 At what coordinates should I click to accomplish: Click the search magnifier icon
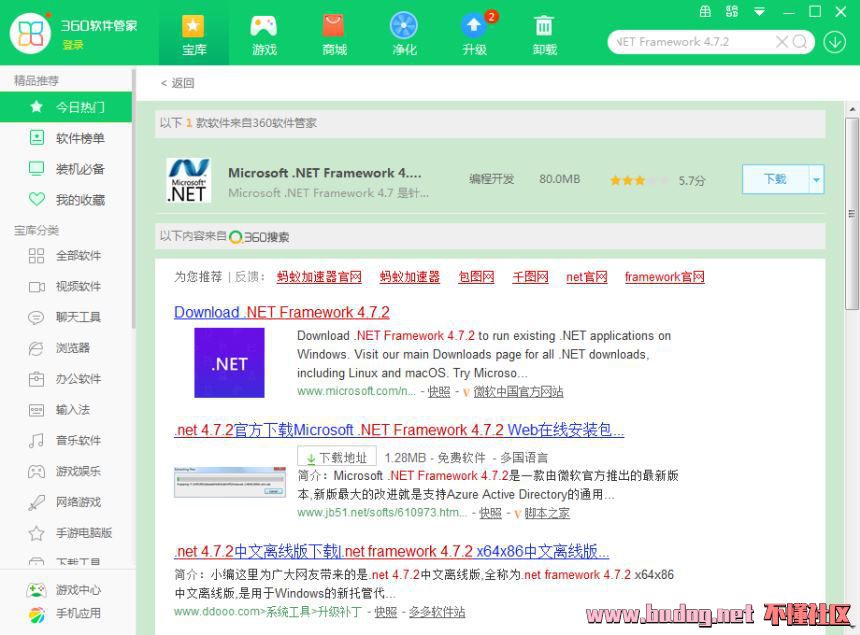[800, 42]
